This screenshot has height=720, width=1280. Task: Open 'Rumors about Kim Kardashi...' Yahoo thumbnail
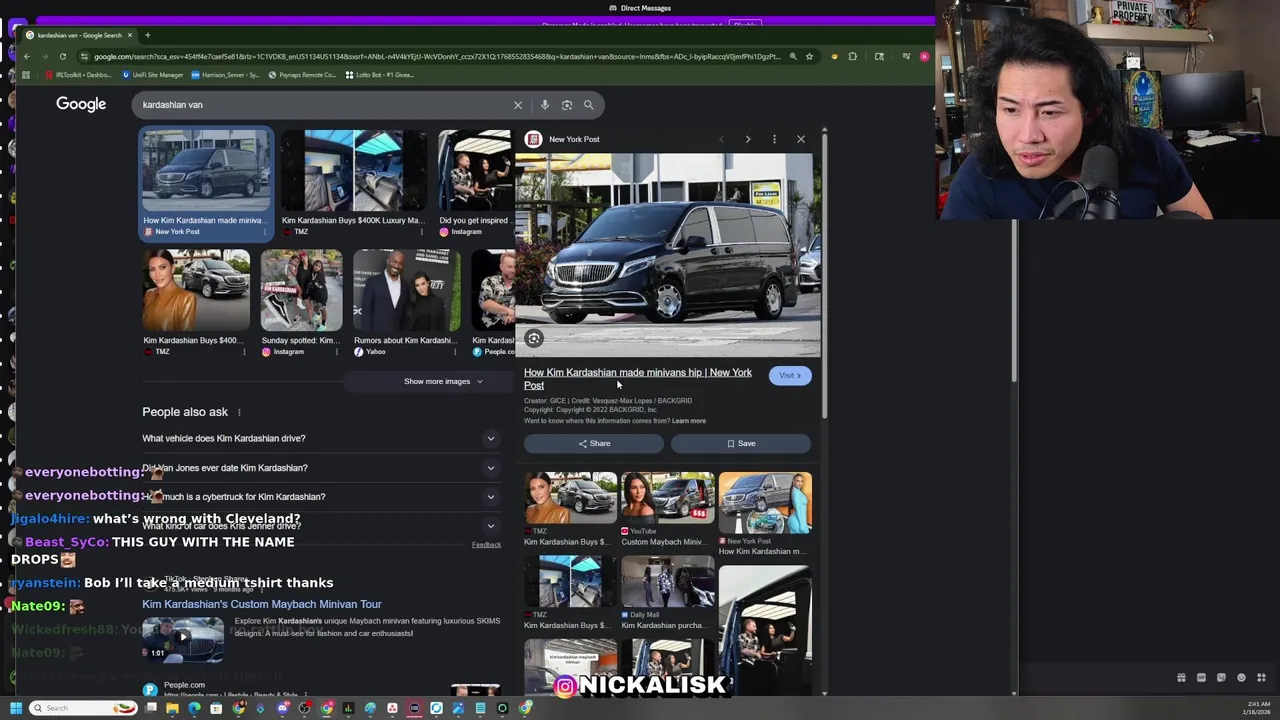pos(406,290)
